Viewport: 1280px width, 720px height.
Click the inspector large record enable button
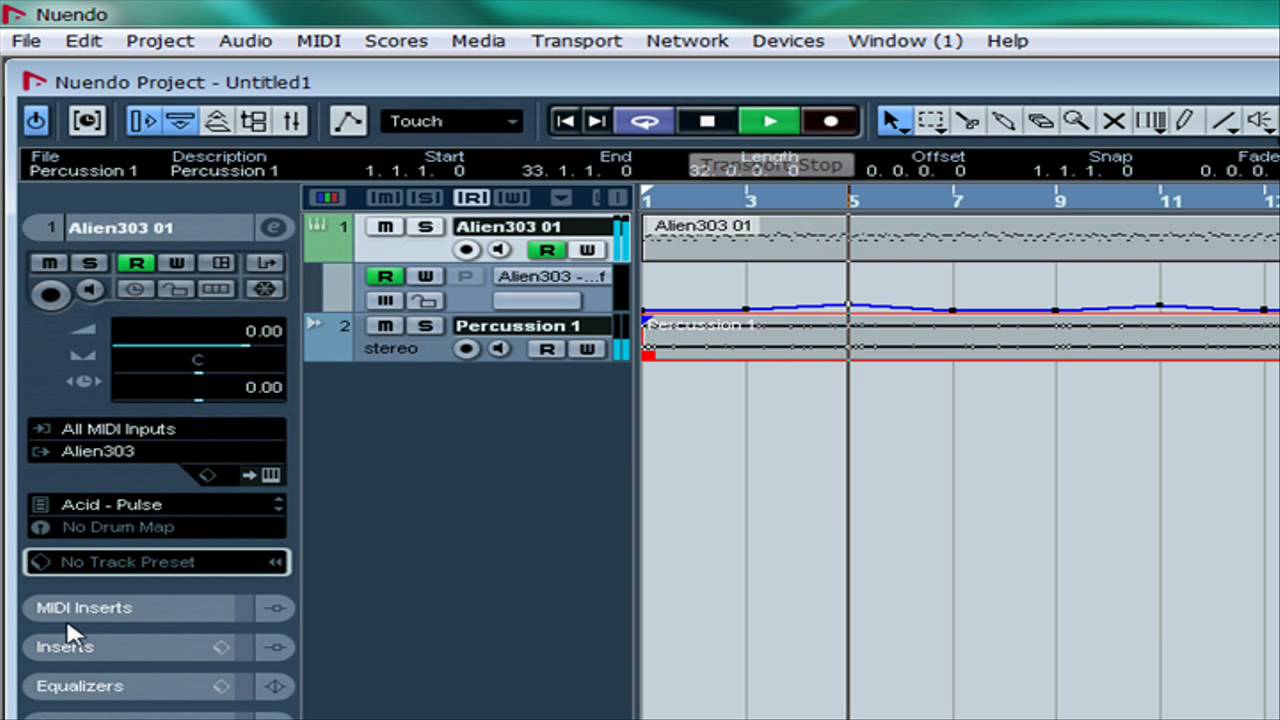(x=50, y=293)
